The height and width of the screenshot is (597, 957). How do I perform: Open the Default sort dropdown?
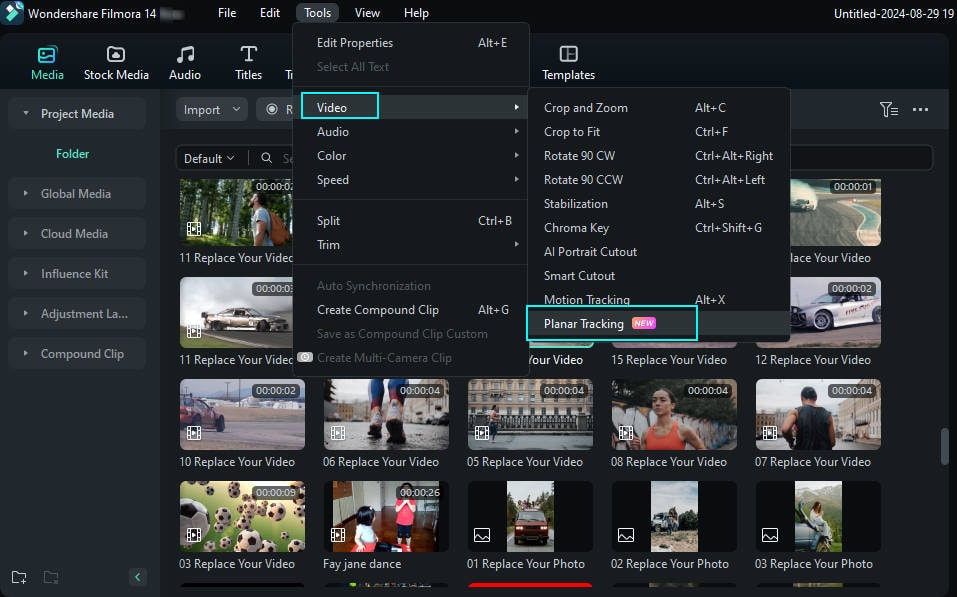pos(209,158)
